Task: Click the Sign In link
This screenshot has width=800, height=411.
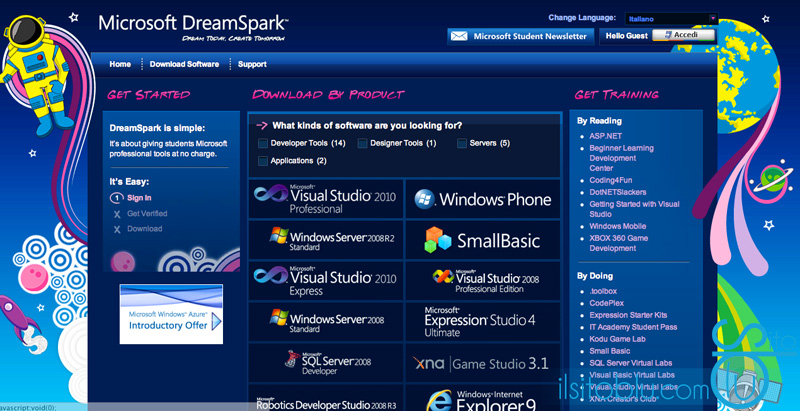Action: 139,198
